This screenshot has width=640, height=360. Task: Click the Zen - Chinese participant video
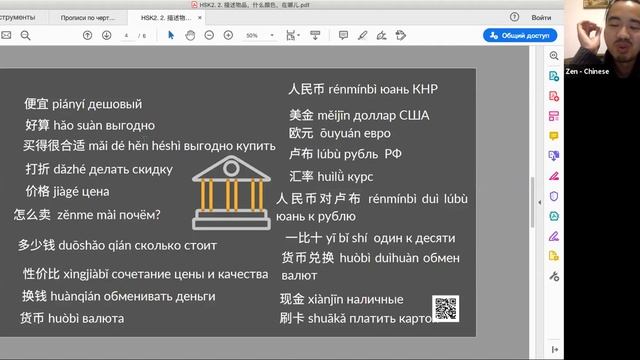tap(602, 39)
